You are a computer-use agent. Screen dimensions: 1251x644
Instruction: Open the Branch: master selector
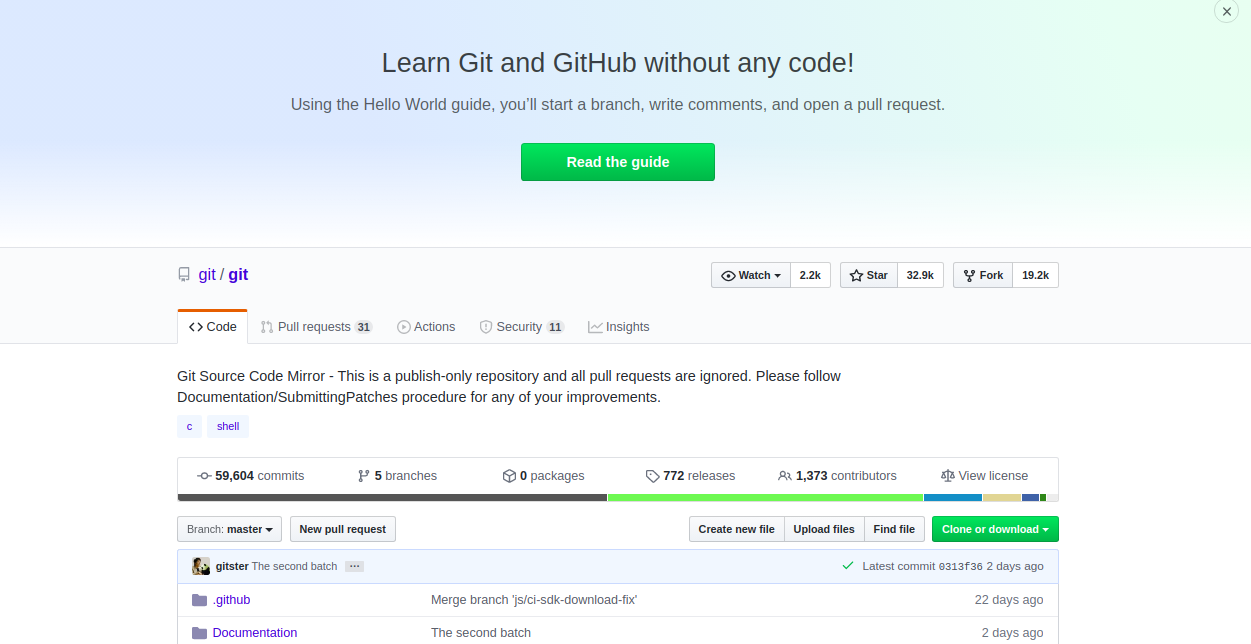tap(229, 529)
